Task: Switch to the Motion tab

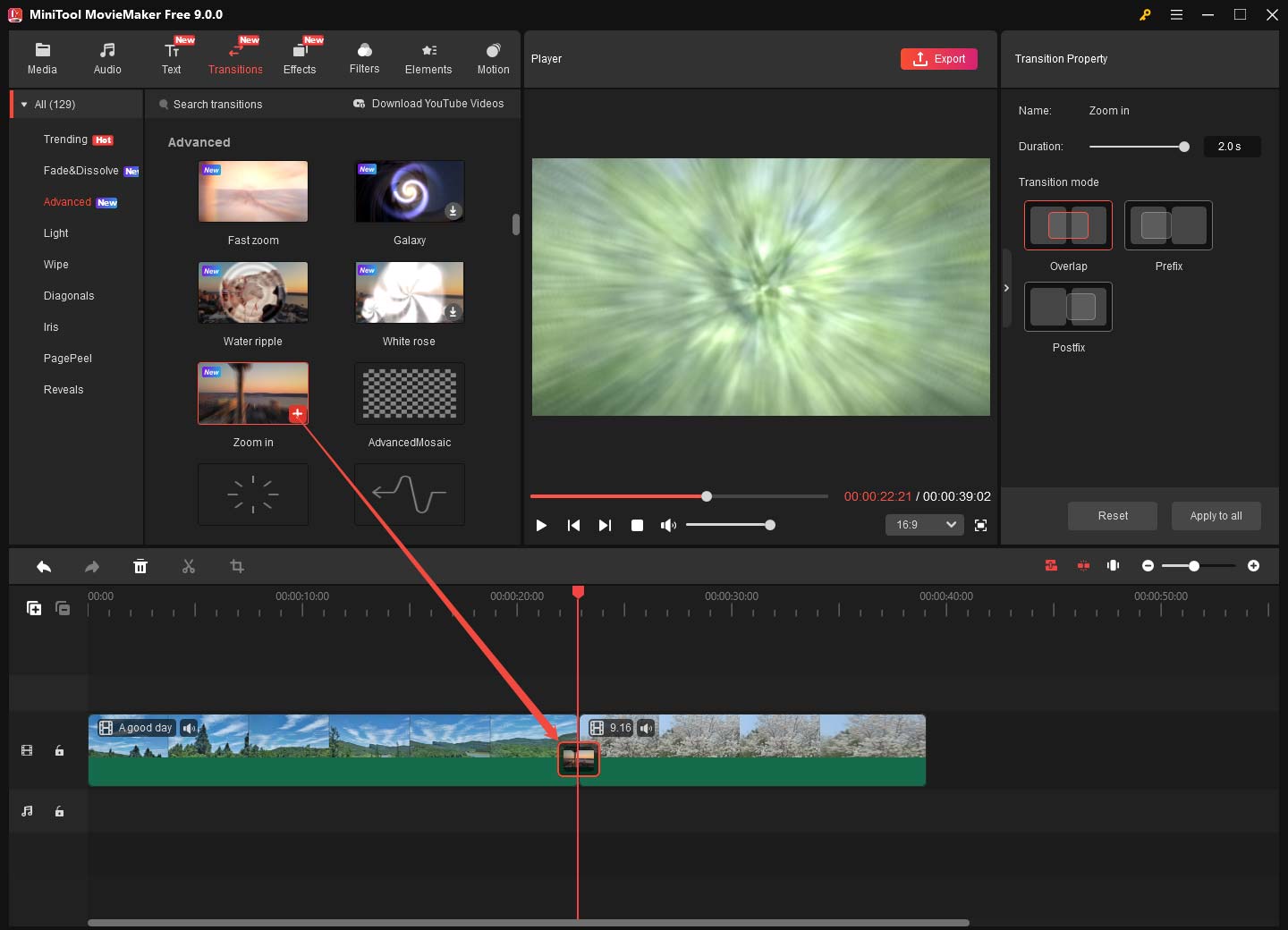Action: tap(493, 59)
